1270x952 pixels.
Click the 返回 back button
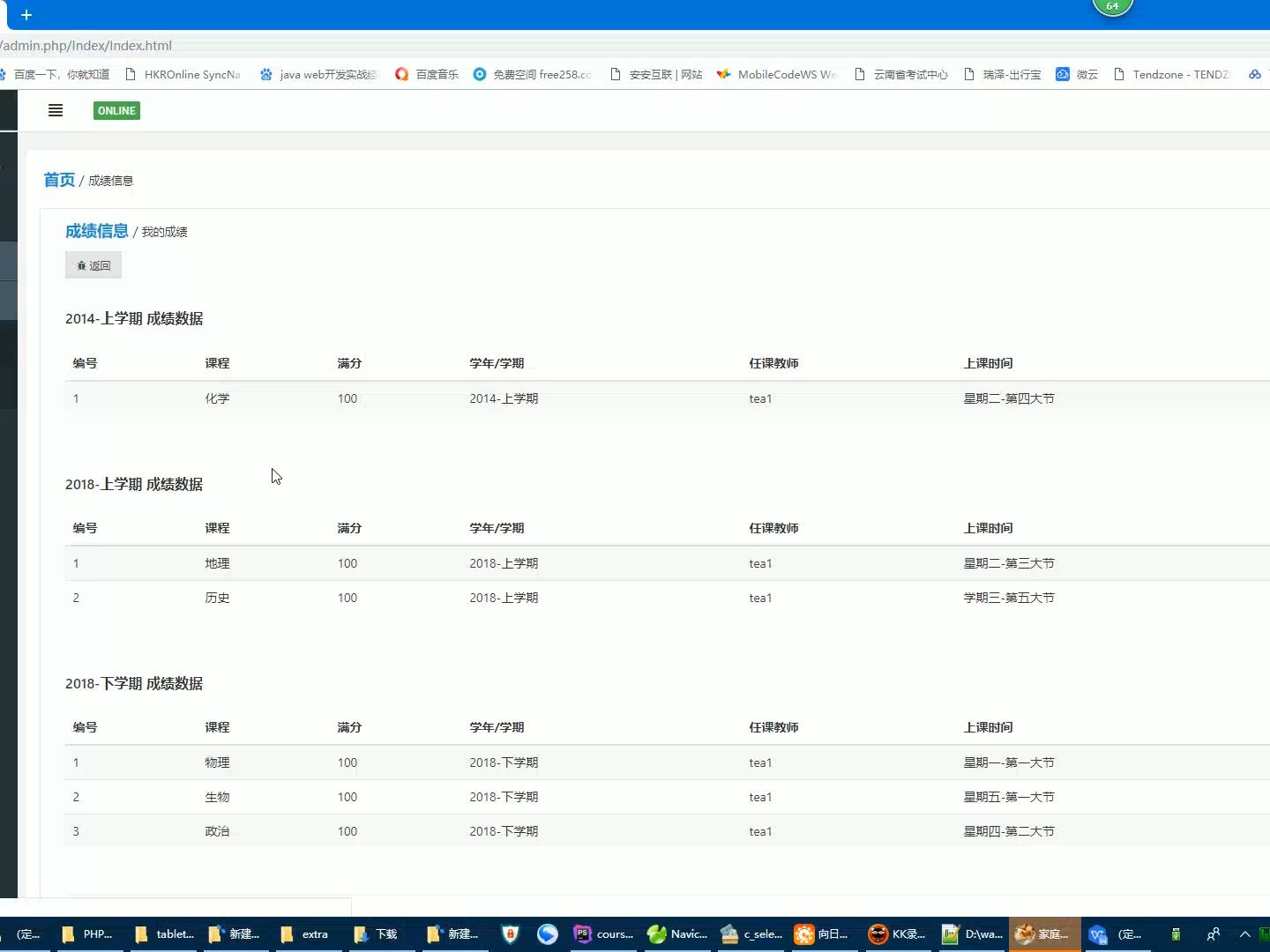(93, 265)
